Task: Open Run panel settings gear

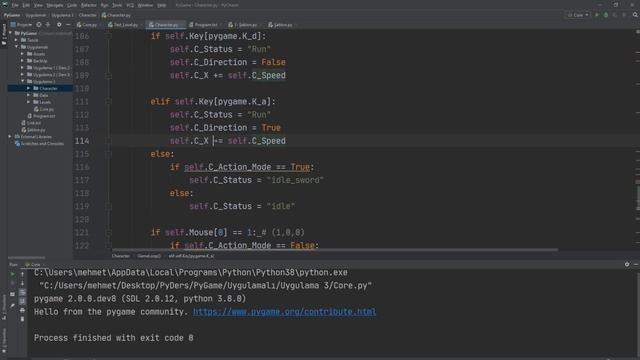Action: click(627, 264)
